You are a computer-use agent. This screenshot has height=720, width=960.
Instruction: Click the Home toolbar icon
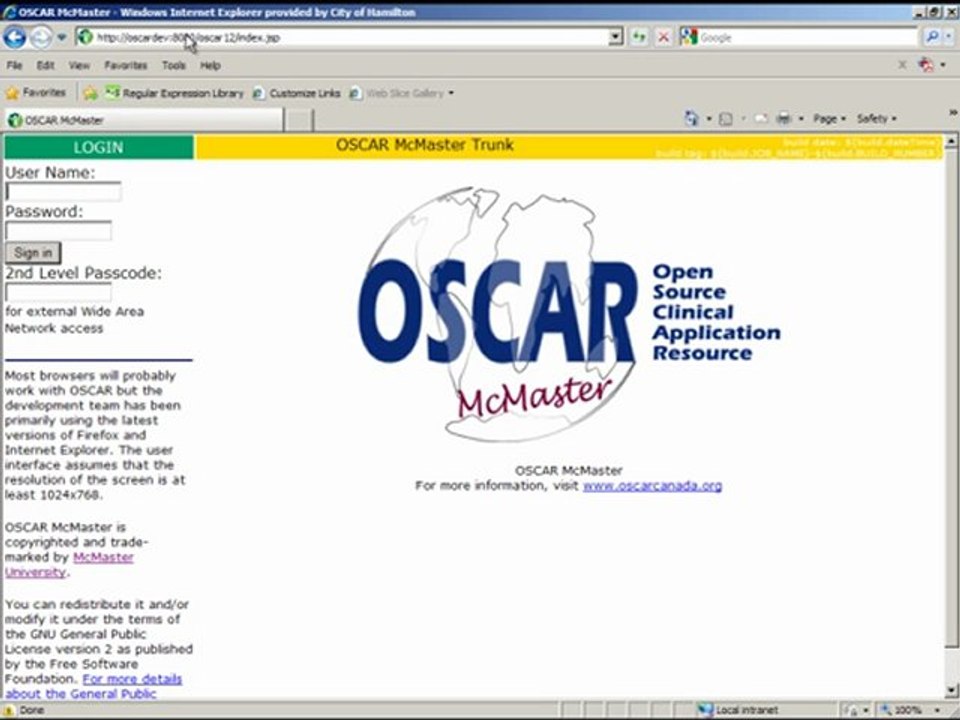click(x=692, y=118)
